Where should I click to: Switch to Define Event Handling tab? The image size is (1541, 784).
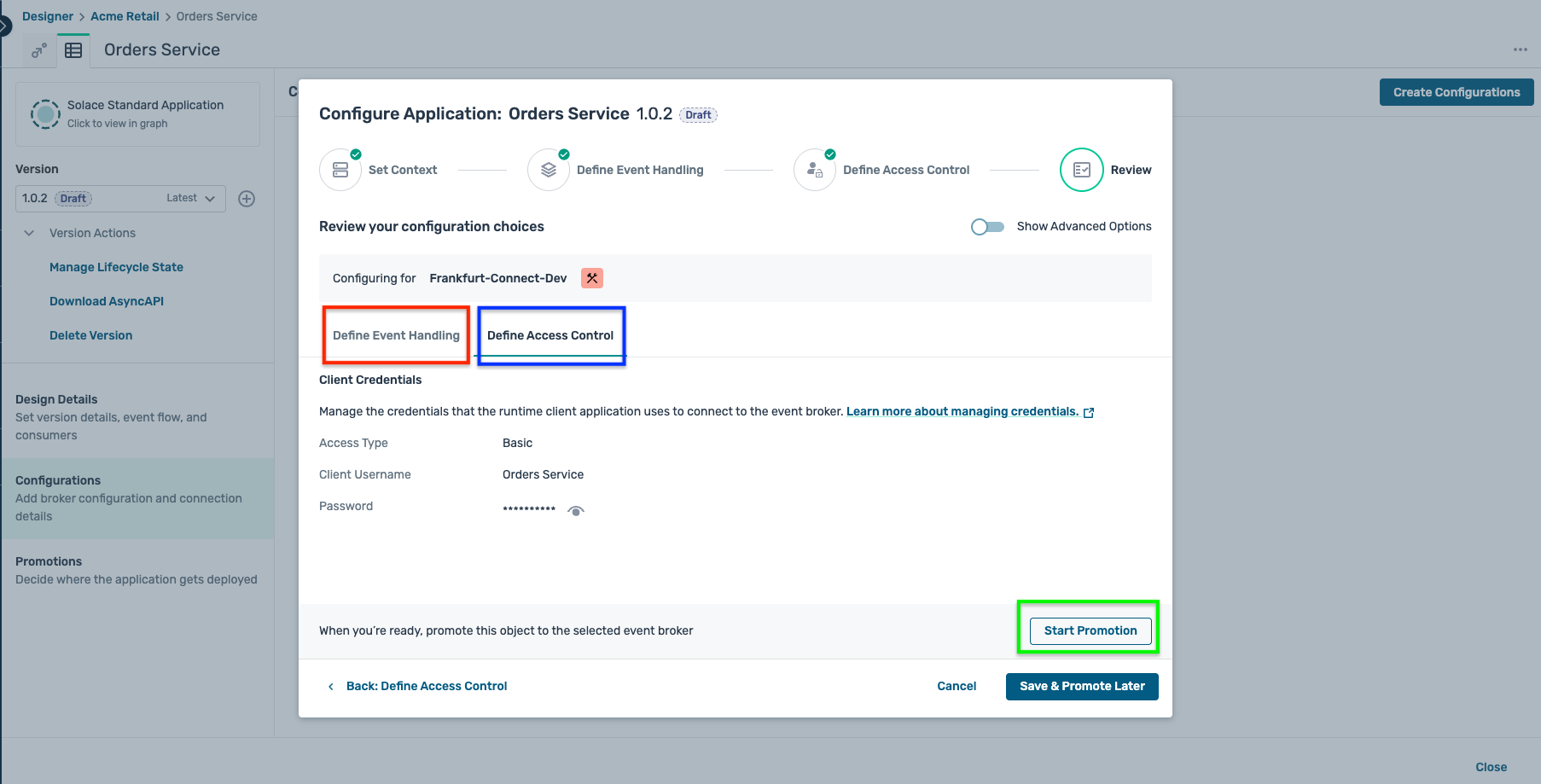(396, 335)
